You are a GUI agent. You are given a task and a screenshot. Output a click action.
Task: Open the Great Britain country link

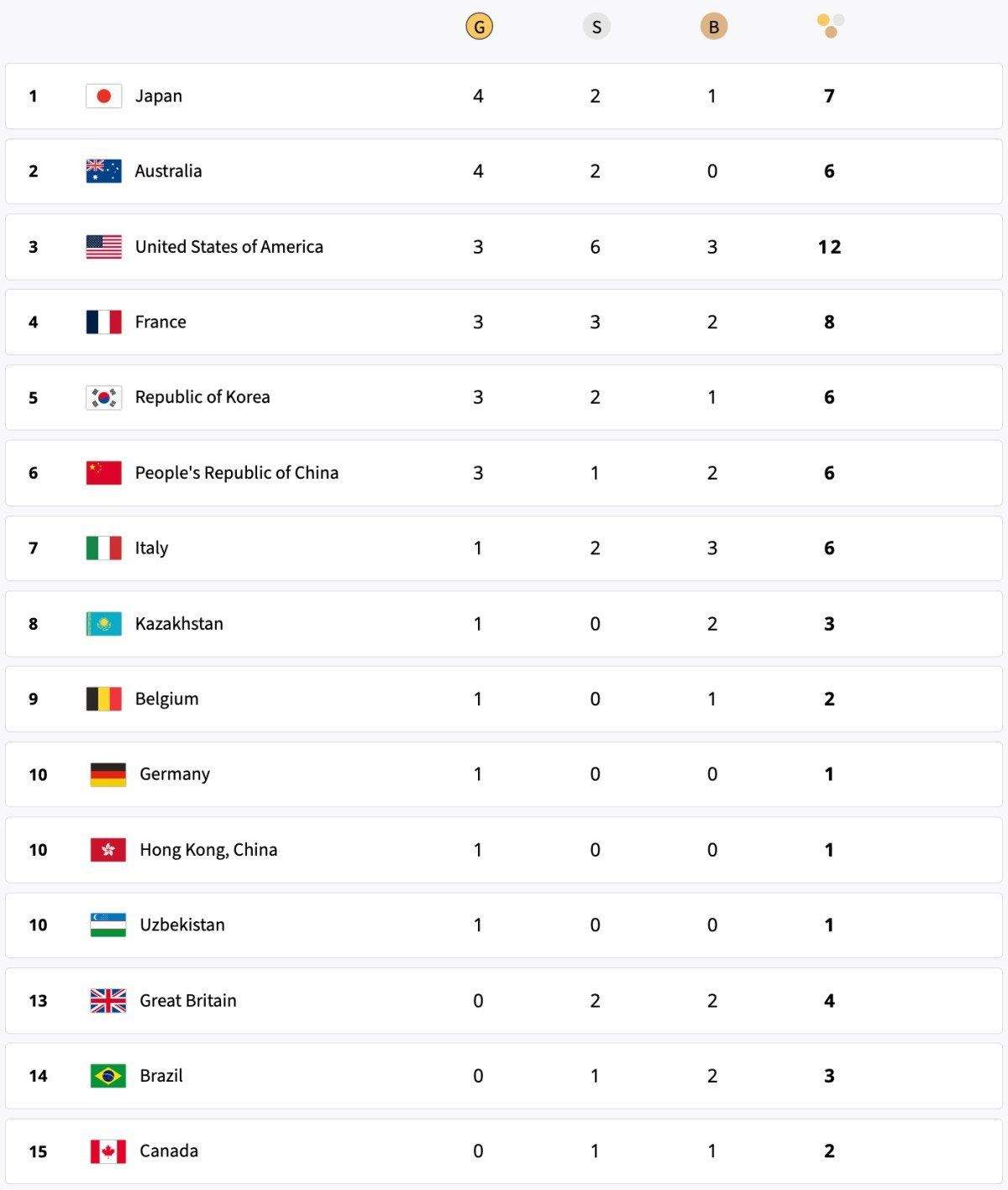188,1000
